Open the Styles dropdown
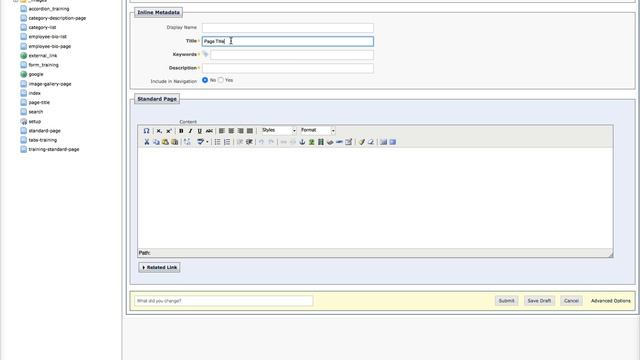Screen dimensions: 640x360 click(278, 131)
